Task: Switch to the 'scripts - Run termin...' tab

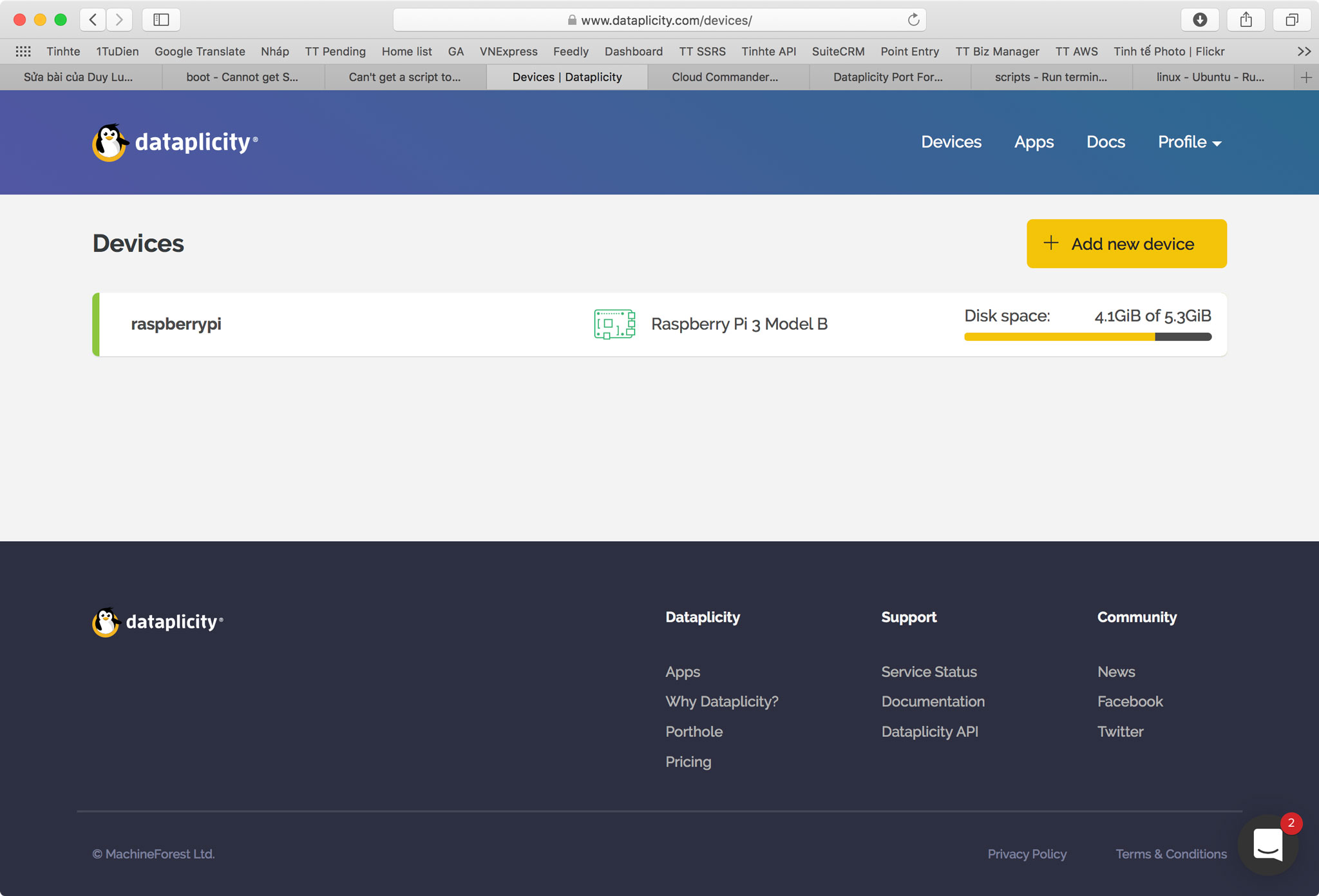Action: pos(1052,77)
